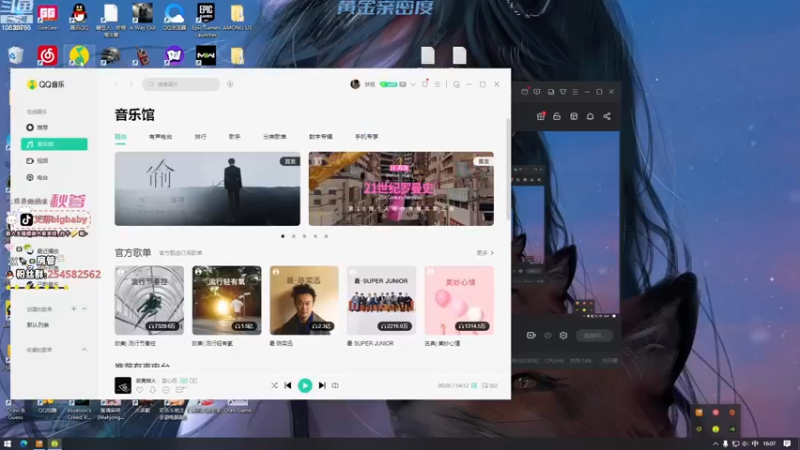The width and height of the screenshot is (800, 450).
Task: Navigate forward with the right arrow
Action: click(131, 84)
